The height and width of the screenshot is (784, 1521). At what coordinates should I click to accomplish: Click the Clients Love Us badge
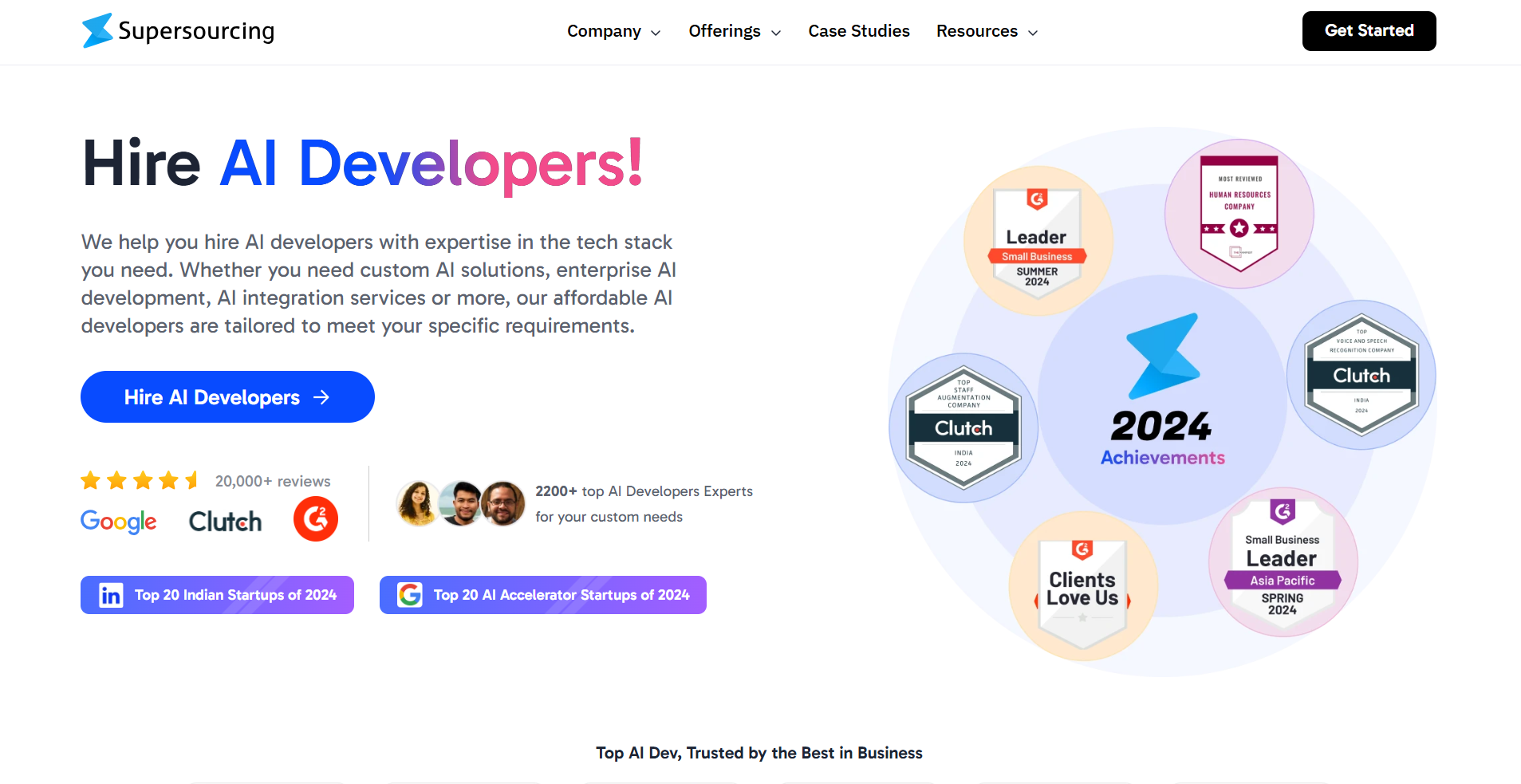[x=1082, y=587]
